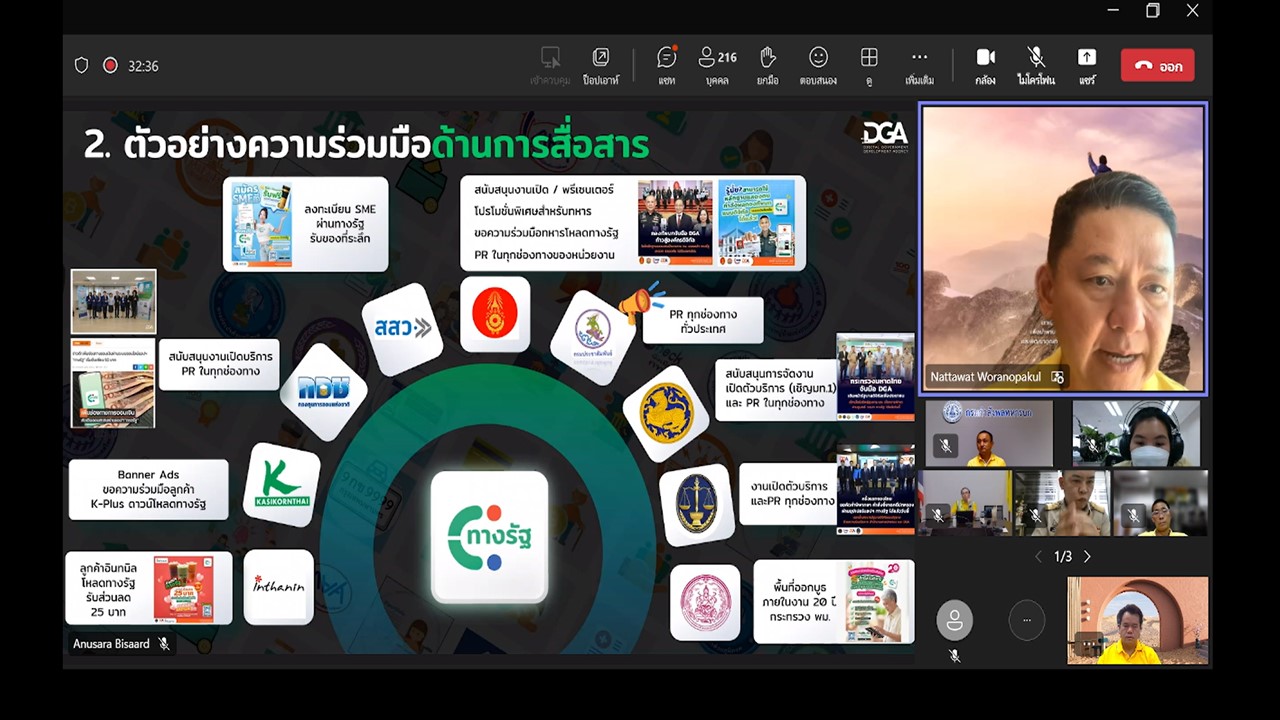This screenshot has width=1280, height=720.
Task: Pop out the shared content (ป็อปเอาท์)
Action: click(x=601, y=65)
